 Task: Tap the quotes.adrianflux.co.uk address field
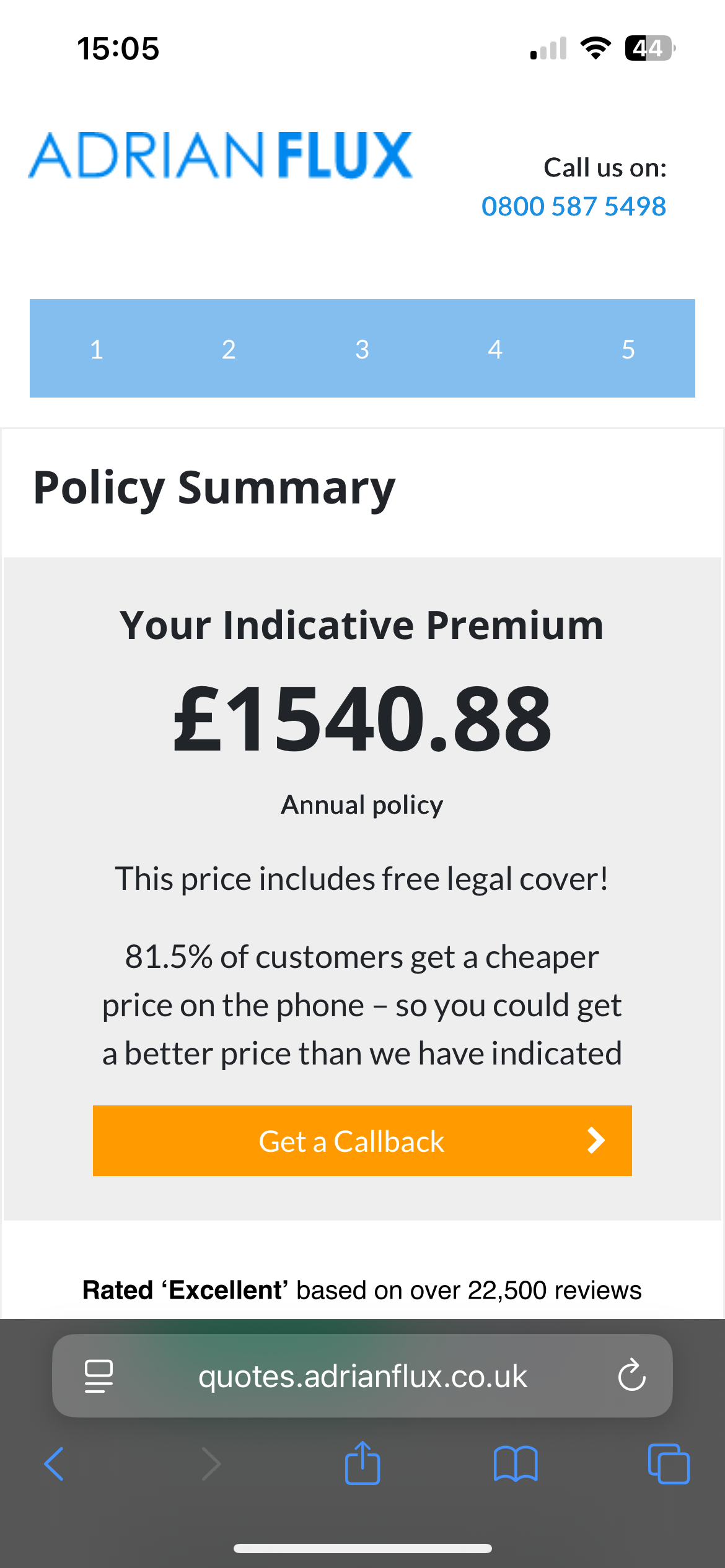(362, 1375)
